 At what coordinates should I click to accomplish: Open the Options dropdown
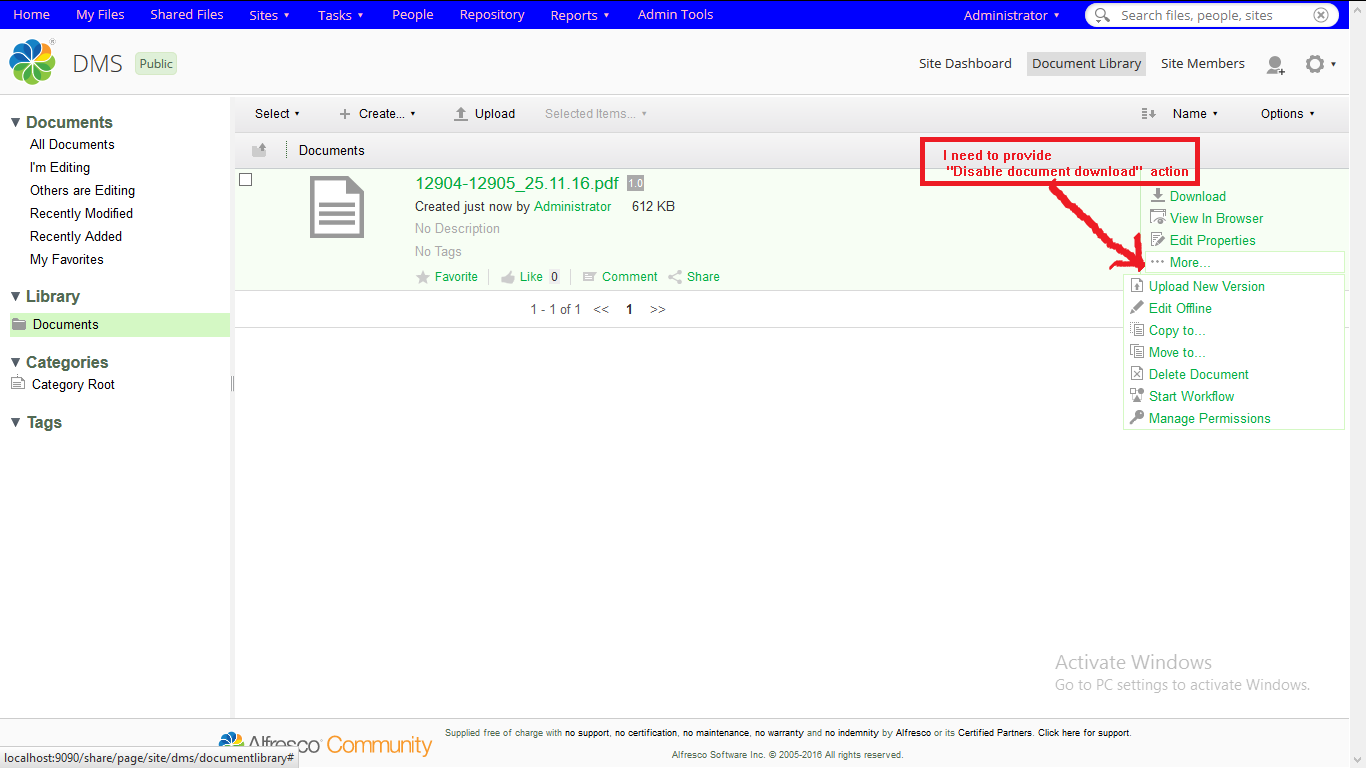point(1287,114)
